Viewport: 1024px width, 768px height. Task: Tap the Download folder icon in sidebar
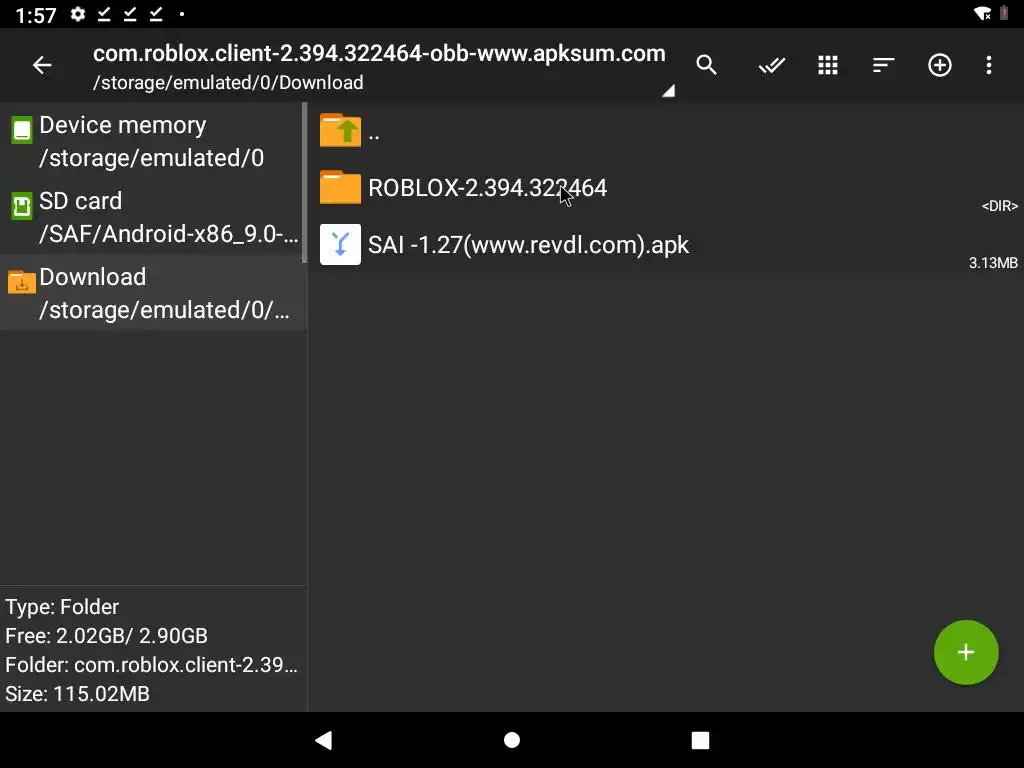(x=22, y=282)
